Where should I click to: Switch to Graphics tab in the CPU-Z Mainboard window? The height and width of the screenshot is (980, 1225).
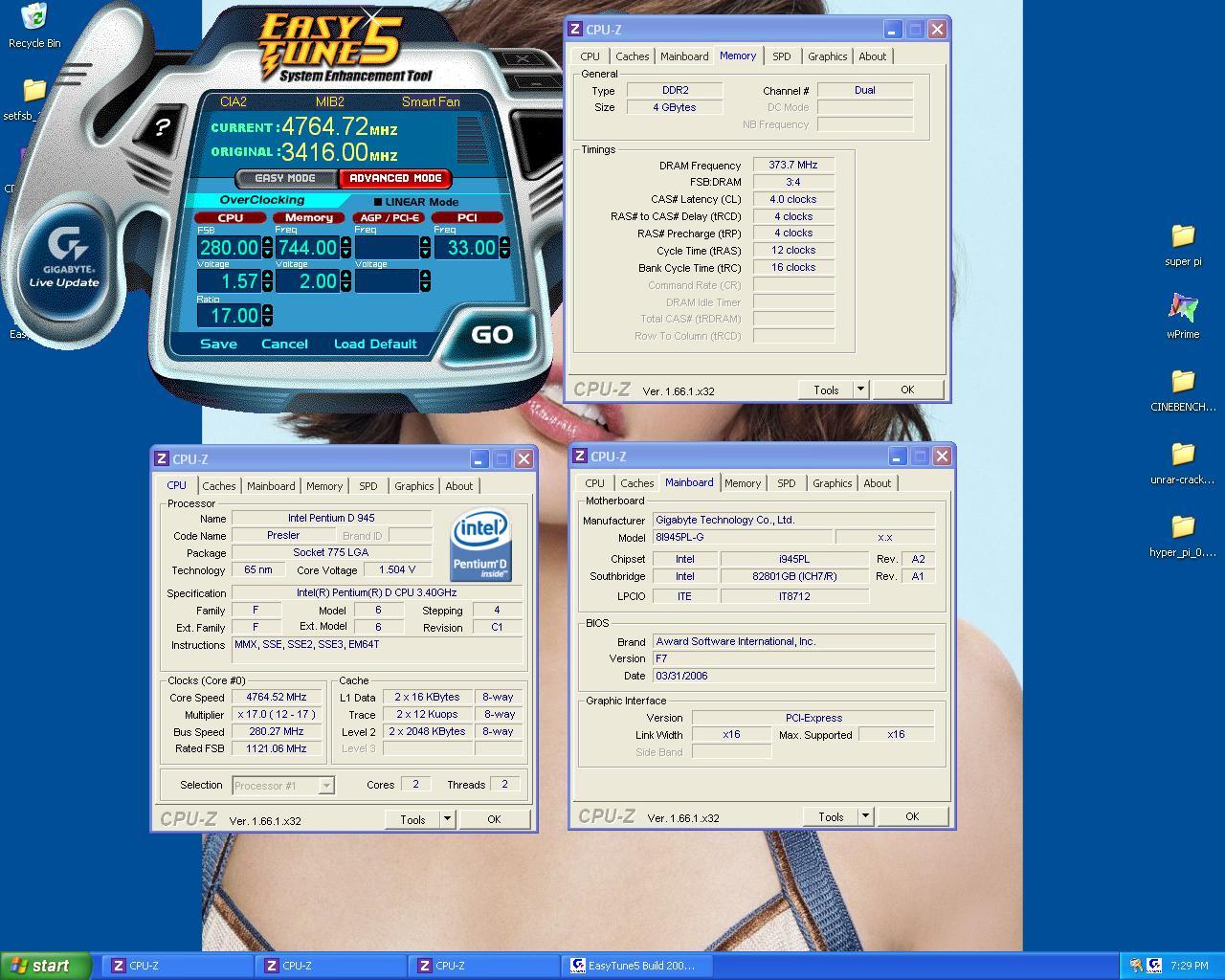point(832,483)
